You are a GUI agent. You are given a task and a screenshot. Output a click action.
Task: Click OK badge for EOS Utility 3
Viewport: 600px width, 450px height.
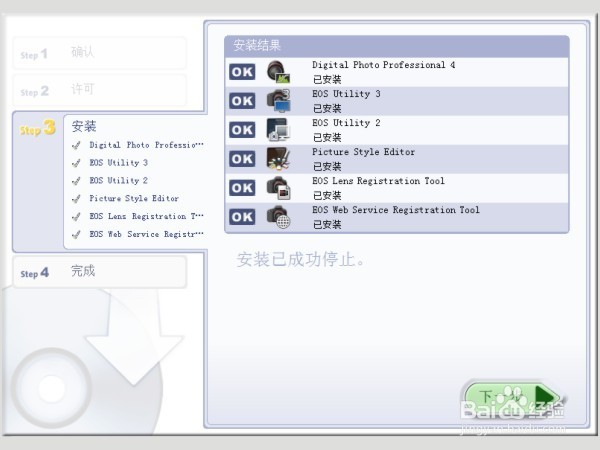pyautogui.click(x=242, y=101)
